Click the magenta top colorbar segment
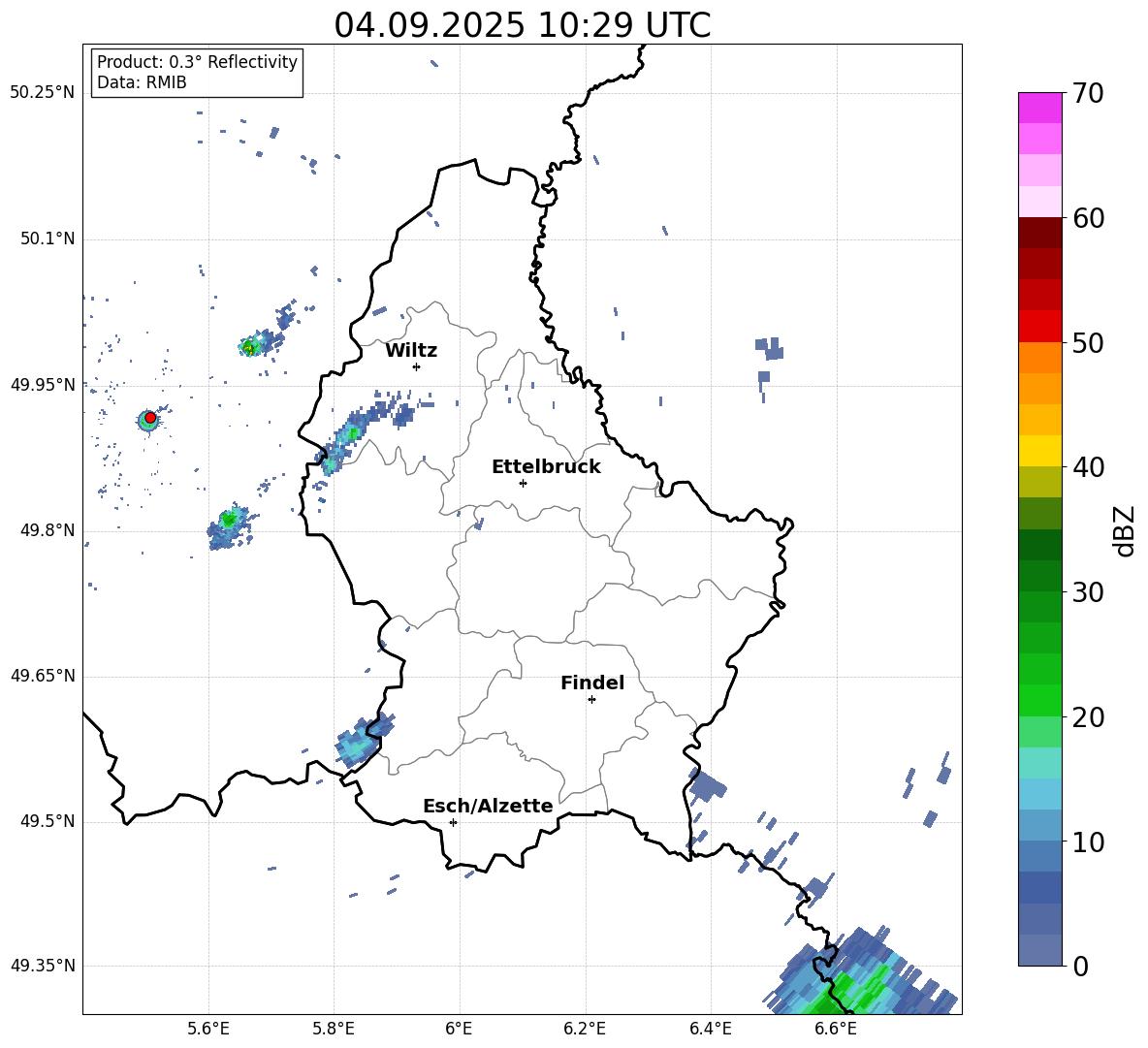1148x1048 pixels. point(1039,108)
